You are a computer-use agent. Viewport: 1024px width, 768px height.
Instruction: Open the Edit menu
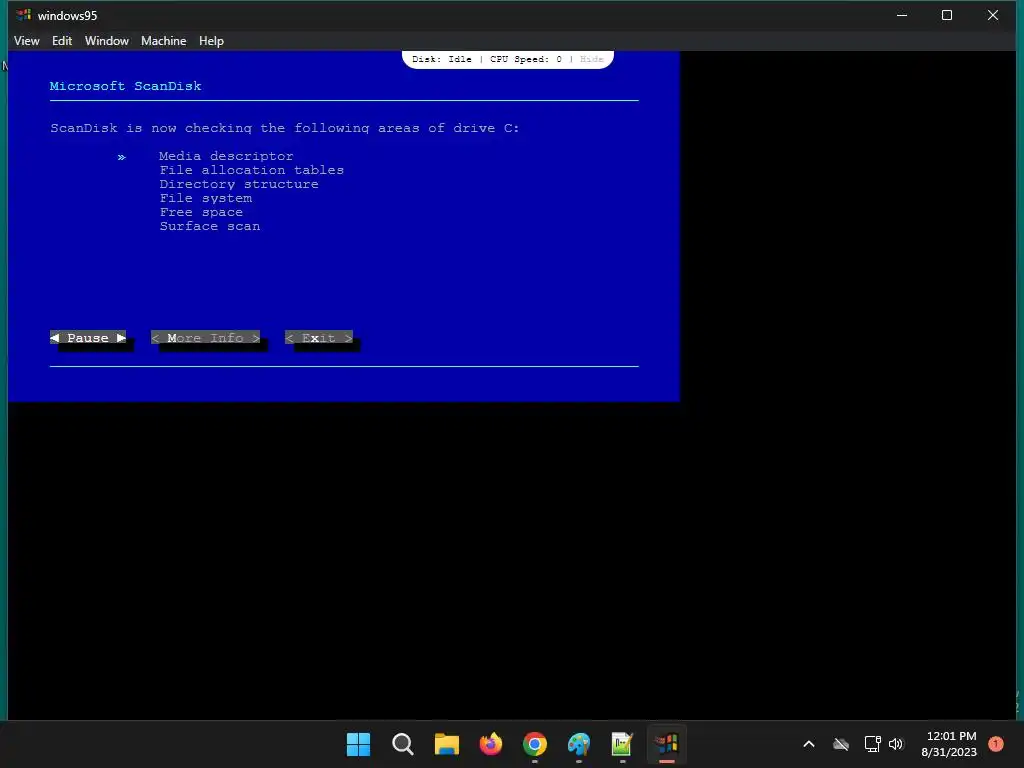[62, 40]
